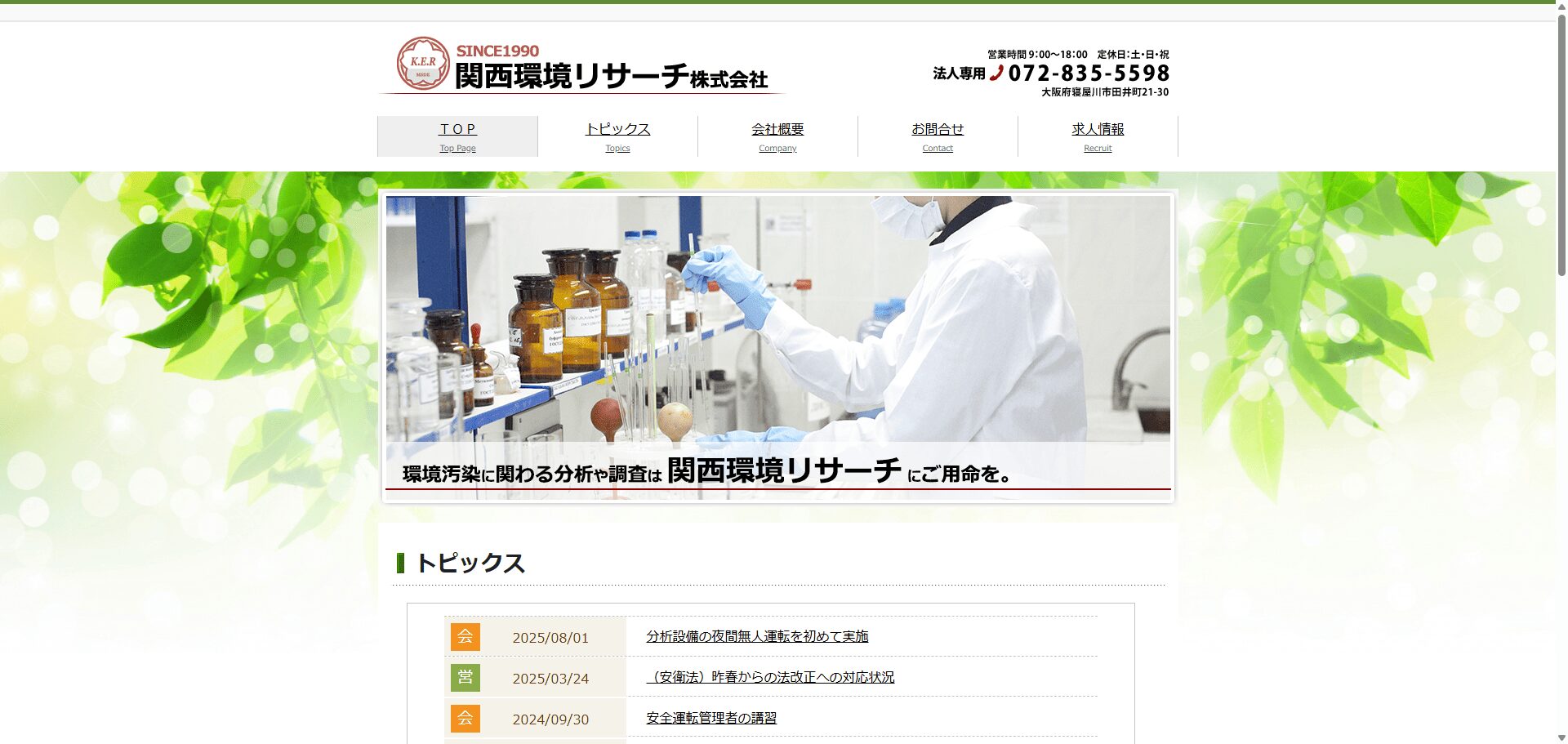Viewport: 1568px width, 744px height.
Task: Click the business hours 営業時間 9:00～18:00 text
Action: click(1037, 55)
